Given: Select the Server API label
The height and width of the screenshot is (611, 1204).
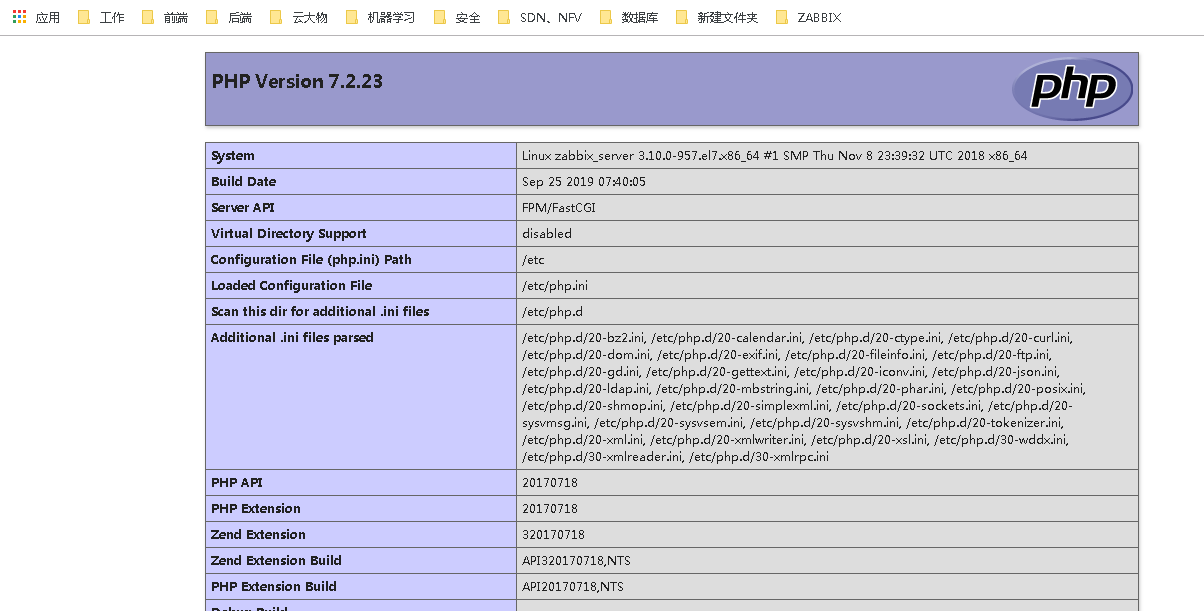Looking at the screenshot, I should (x=242, y=208).
